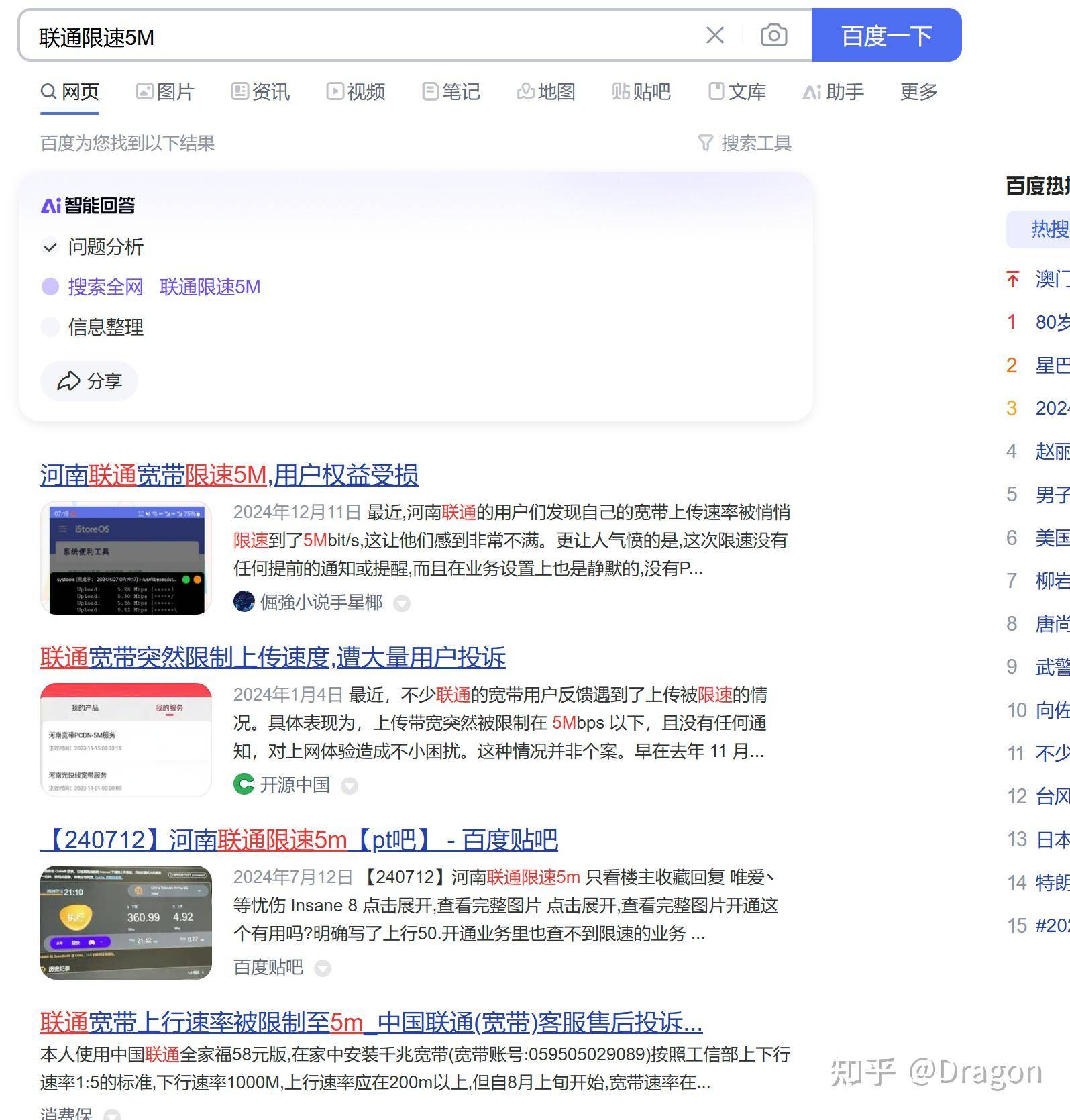Click the 联通限速5M query link in AI answer
This screenshot has width=1070, height=1120.
point(210,287)
